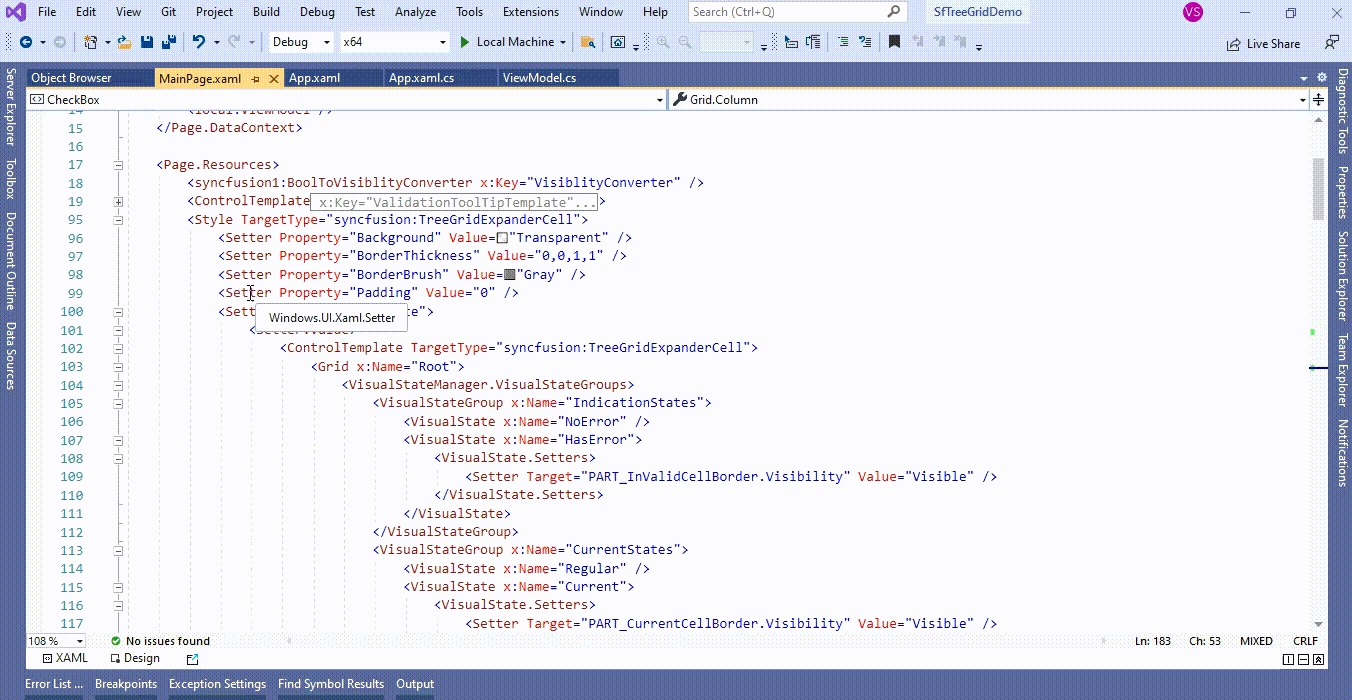Open the Toolbox side tab
Screen dimensions: 1352x700
click(x=10, y=179)
